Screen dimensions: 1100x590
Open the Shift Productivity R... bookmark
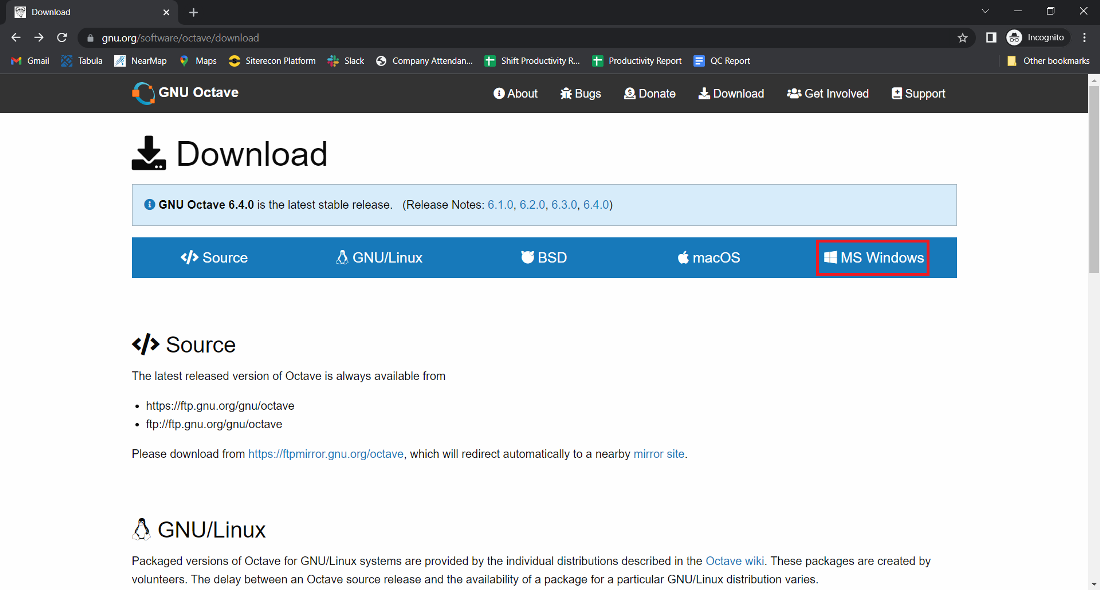pos(532,61)
